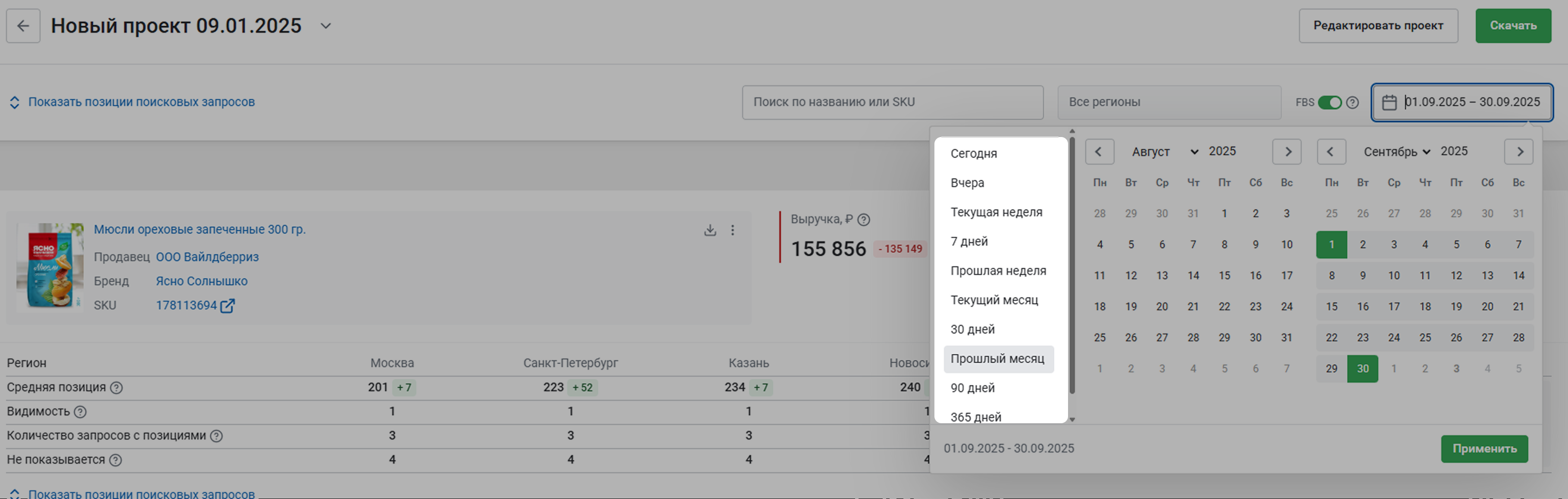The width and height of the screenshot is (1568, 499).
Task: Open SKU 178113694 external link icon
Action: [x=227, y=306]
